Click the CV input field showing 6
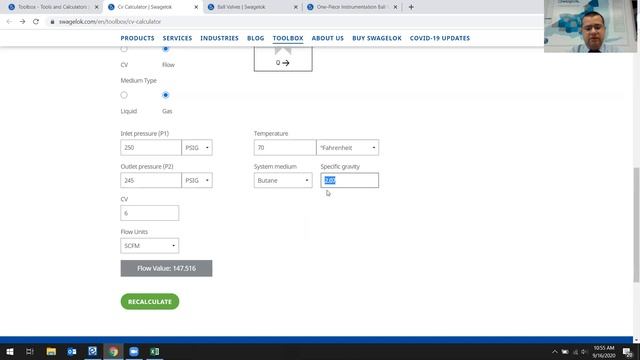This screenshot has width=640, height=360. (149, 213)
